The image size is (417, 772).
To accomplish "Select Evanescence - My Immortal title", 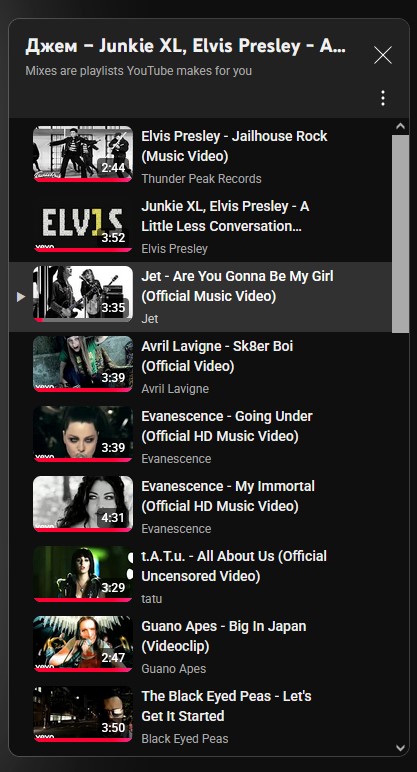I will click(227, 496).
